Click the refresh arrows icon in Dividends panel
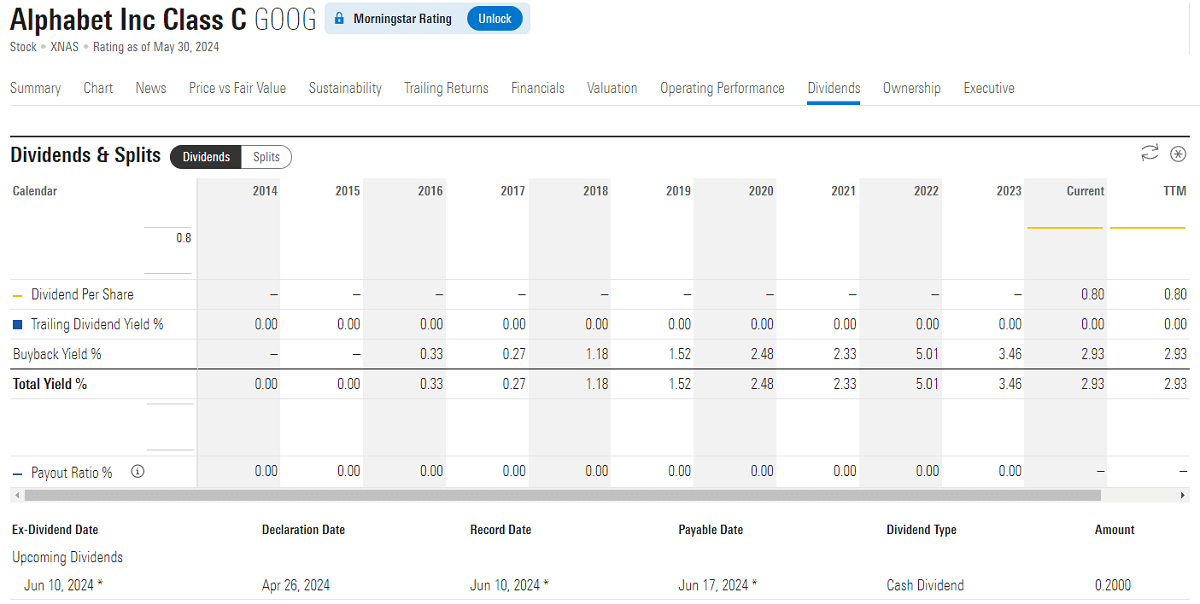This screenshot has width=1200, height=604. (x=1150, y=152)
